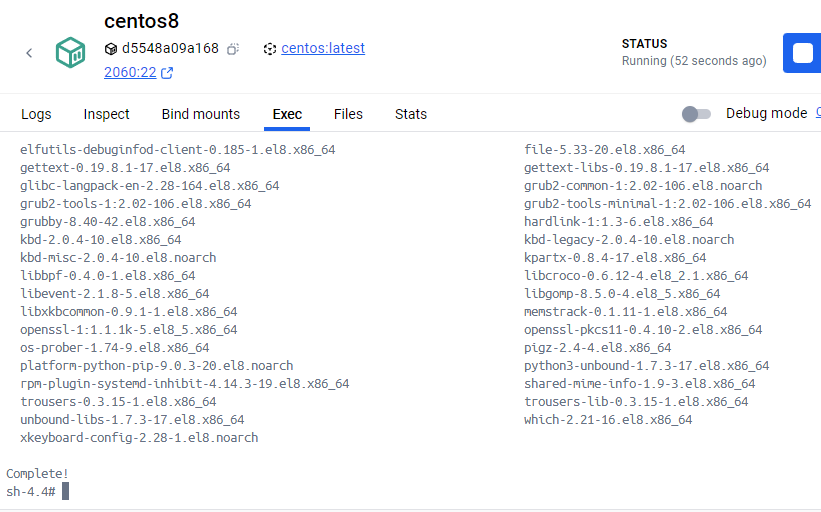The width and height of the screenshot is (821, 512).
Task: Show the Stats tab
Action: pos(411,114)
